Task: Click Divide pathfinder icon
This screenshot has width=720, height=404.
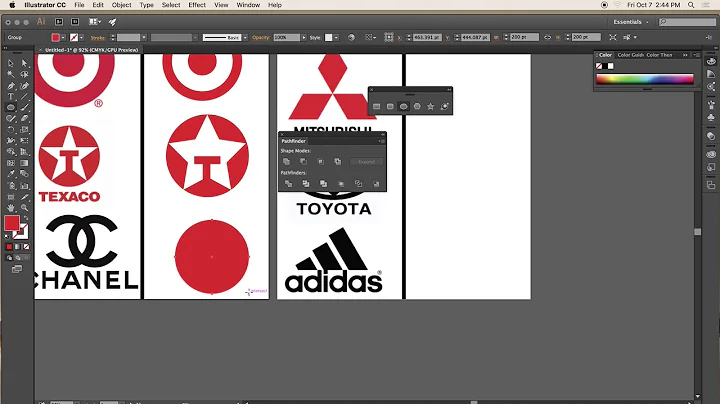Action: tap(288, 184)
